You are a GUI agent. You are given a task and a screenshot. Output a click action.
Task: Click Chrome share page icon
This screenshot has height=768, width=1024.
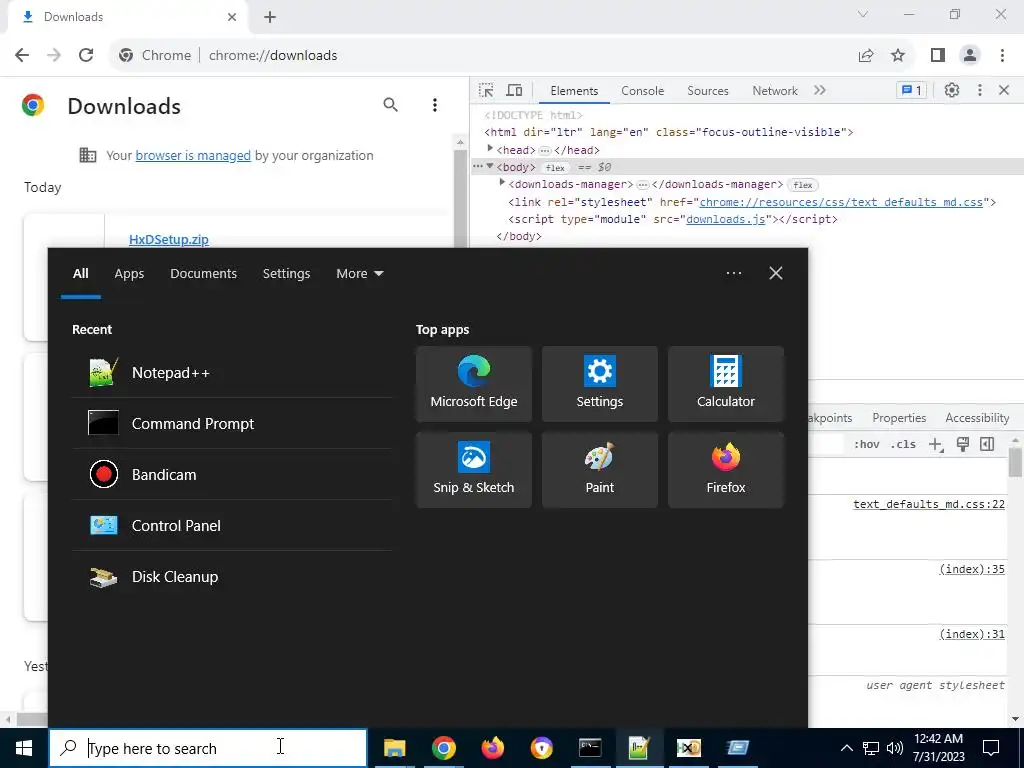[866, 56]
